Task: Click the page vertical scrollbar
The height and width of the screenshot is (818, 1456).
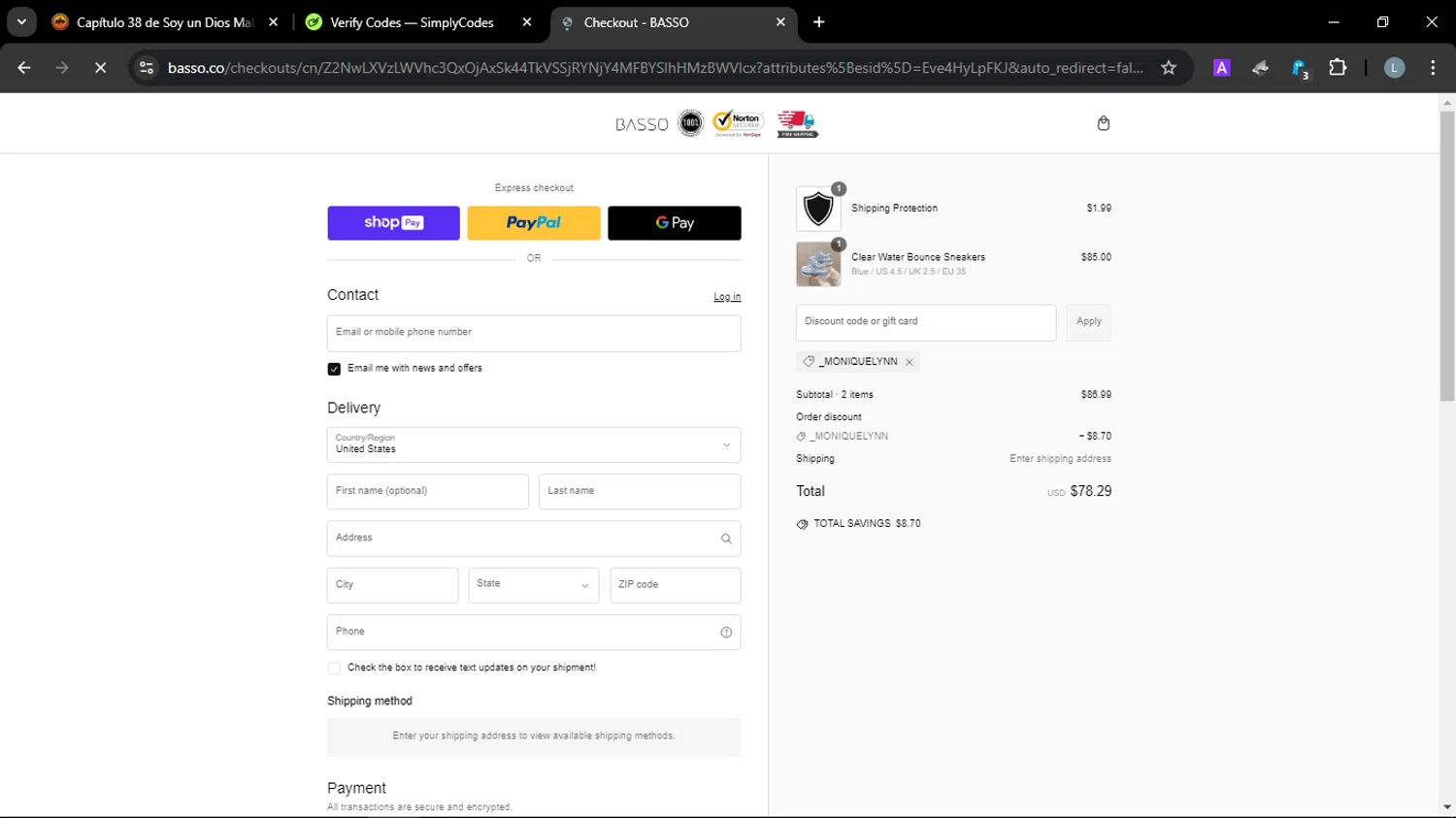Action: [x=1447, y=257]
